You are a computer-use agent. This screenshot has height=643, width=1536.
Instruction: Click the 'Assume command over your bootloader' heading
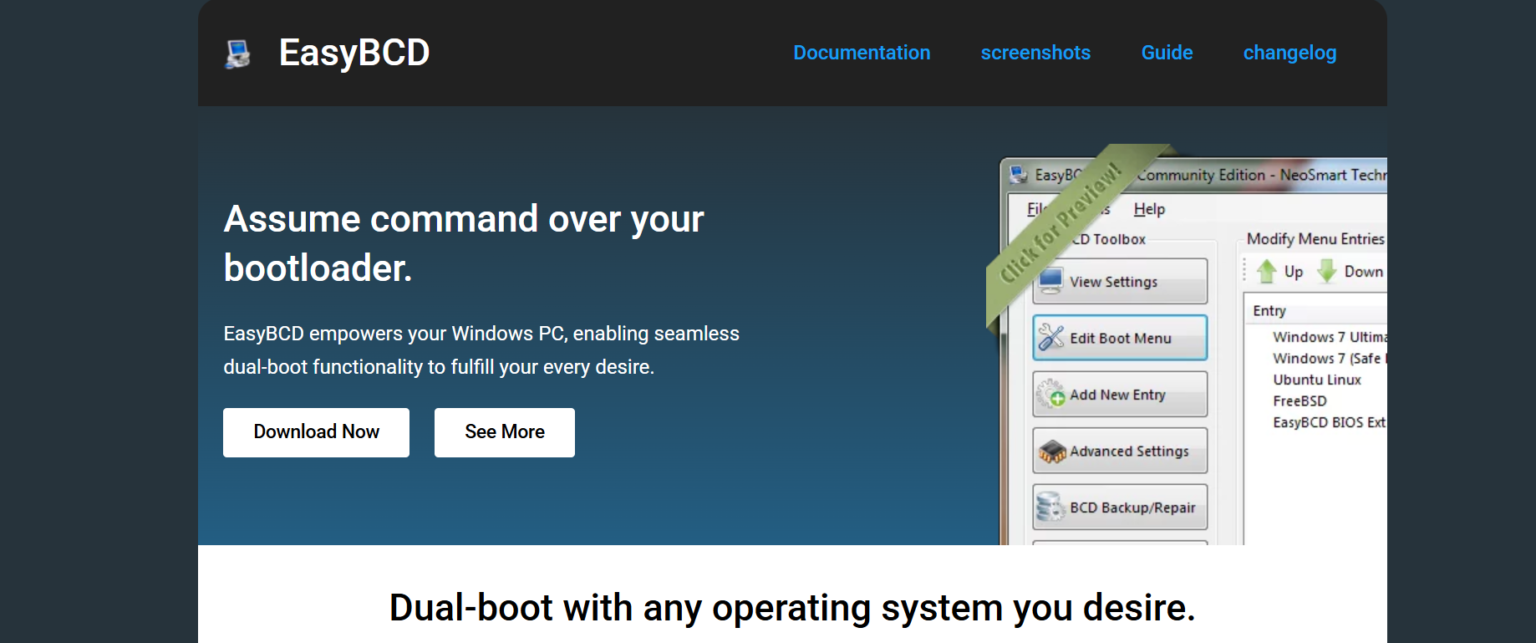tap(464, 243)
